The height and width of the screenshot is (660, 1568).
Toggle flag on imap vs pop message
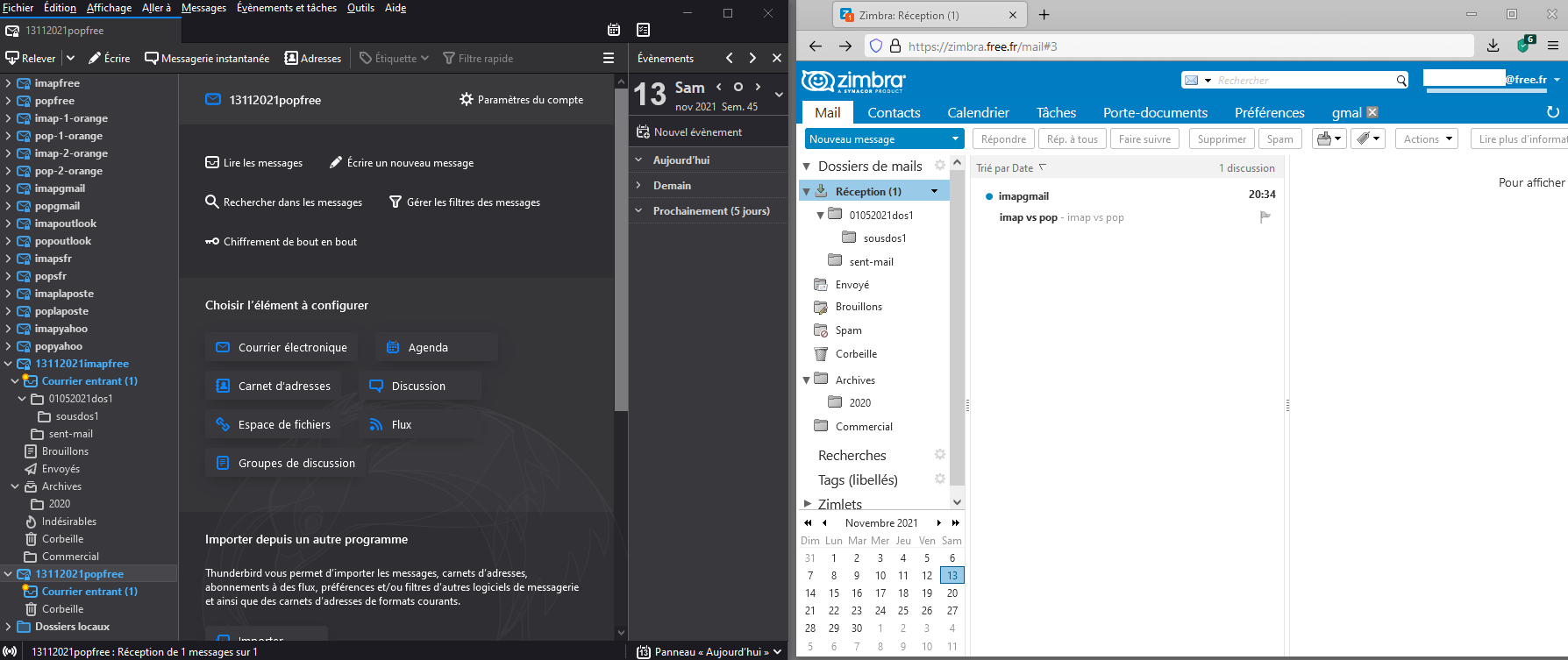point(1265,216)
